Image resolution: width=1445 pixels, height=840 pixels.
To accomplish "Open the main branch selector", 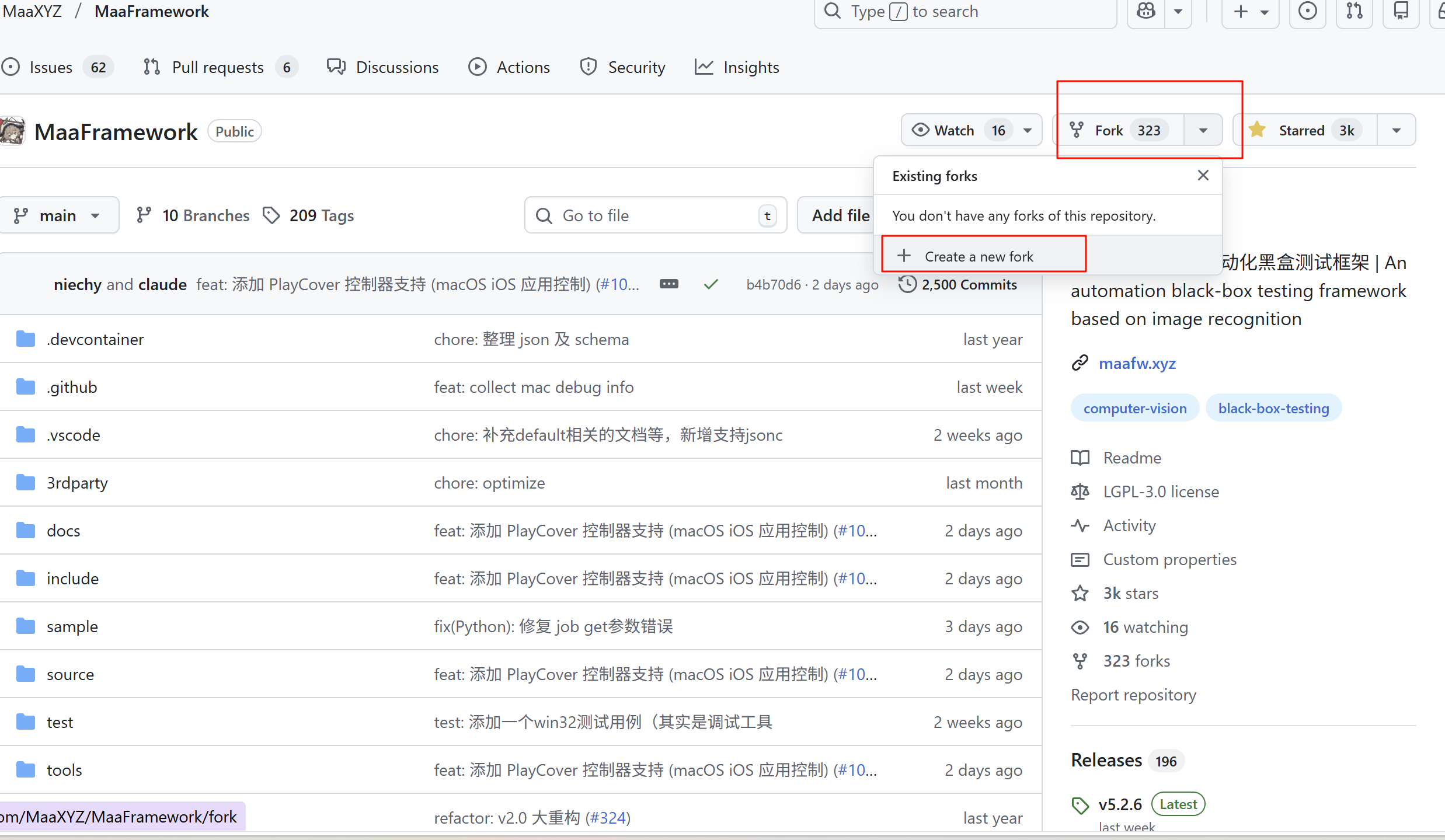I will (x=58, y=215).
